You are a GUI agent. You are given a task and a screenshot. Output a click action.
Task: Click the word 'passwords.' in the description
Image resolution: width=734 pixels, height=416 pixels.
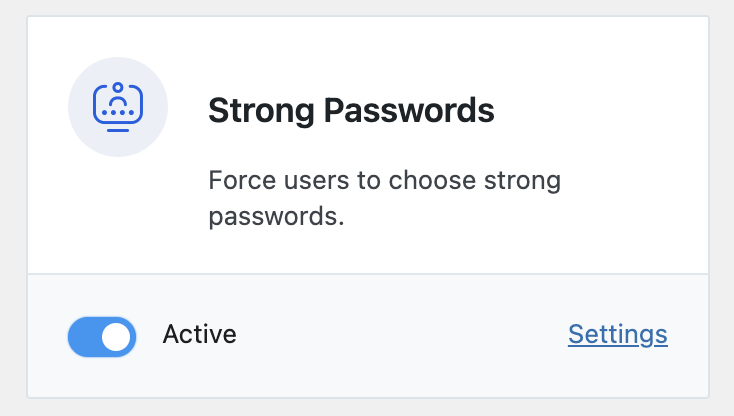[276, 217]
